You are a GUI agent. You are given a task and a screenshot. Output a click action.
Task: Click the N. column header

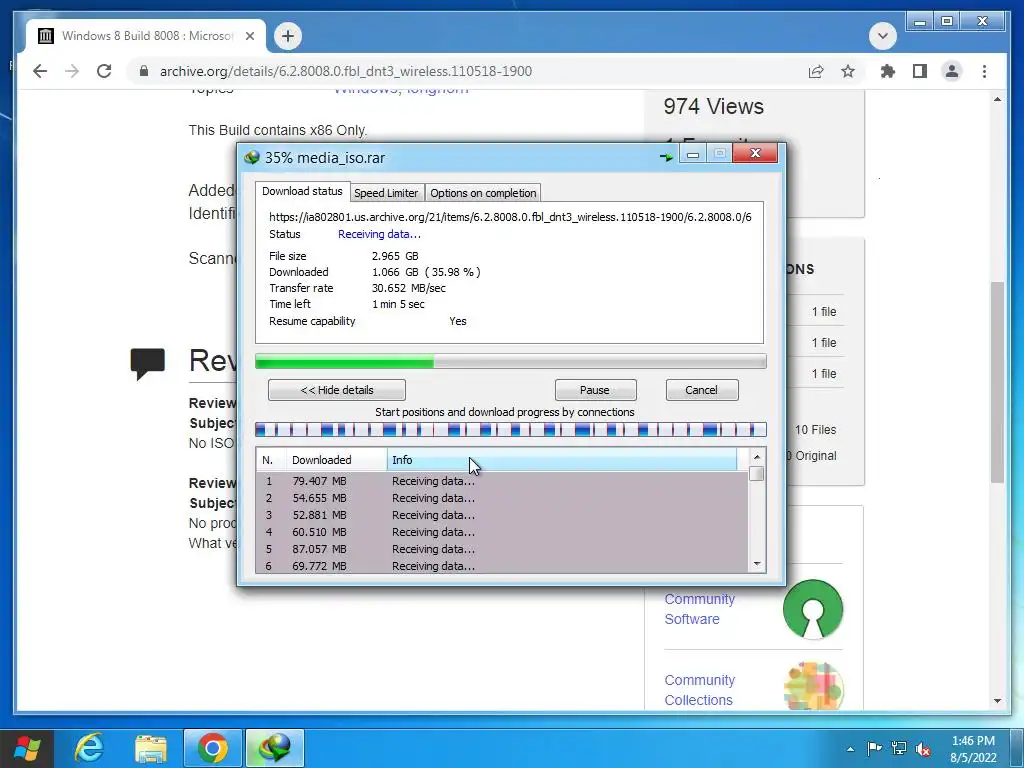[x=271, y=460]
